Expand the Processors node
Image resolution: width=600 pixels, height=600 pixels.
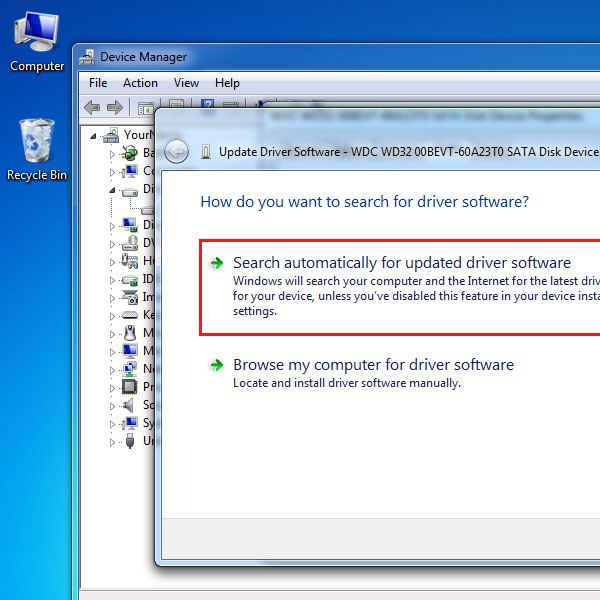[112, 388]
